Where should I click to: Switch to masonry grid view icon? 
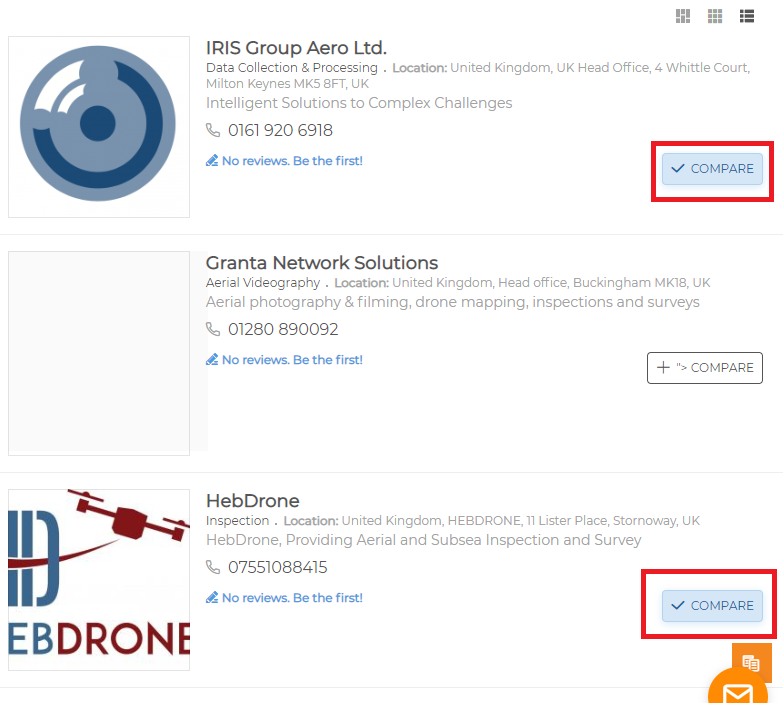click(683, 16)
